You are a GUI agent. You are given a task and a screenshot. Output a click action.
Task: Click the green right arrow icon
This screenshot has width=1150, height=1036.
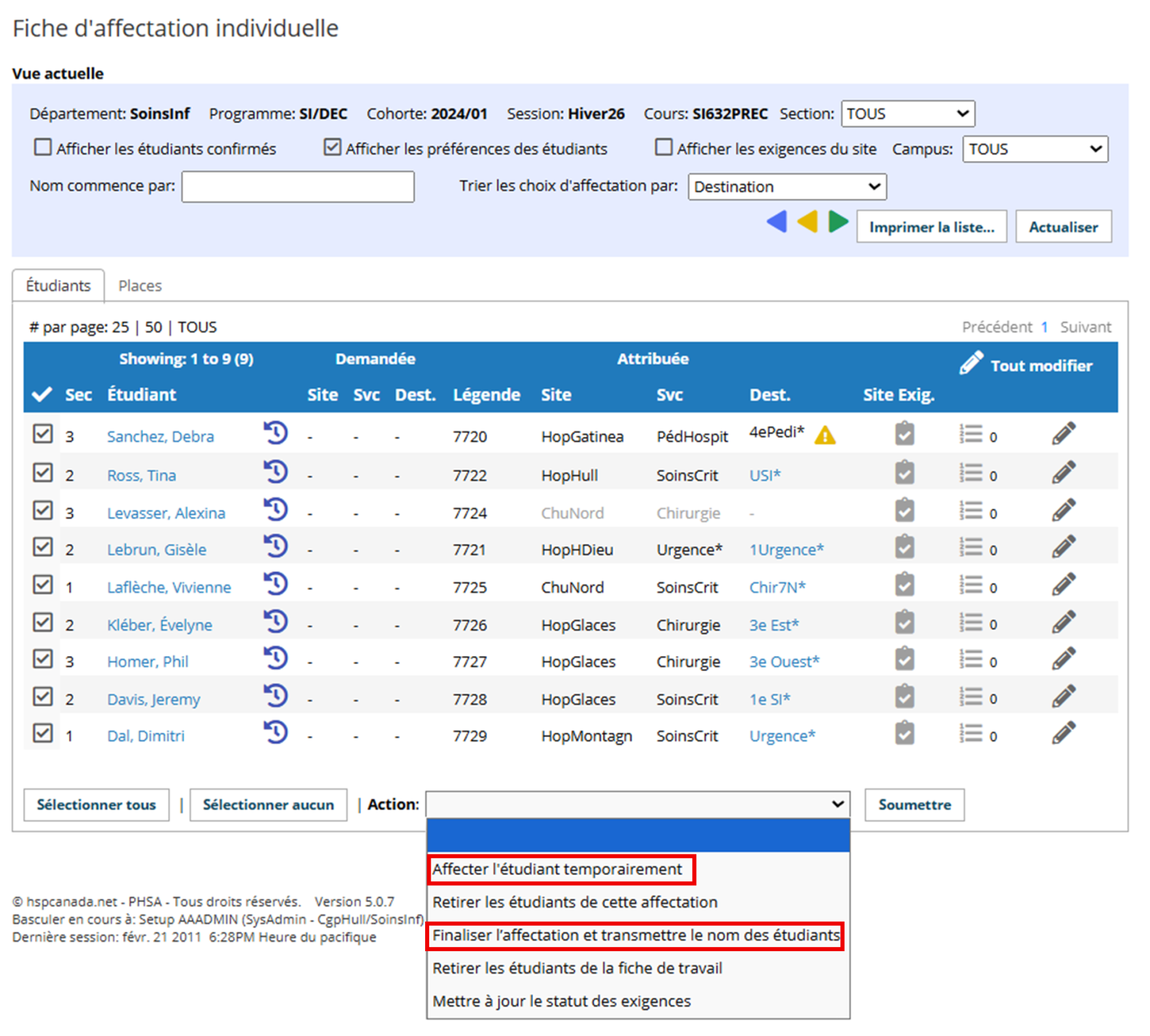click(x=838, y=223)
